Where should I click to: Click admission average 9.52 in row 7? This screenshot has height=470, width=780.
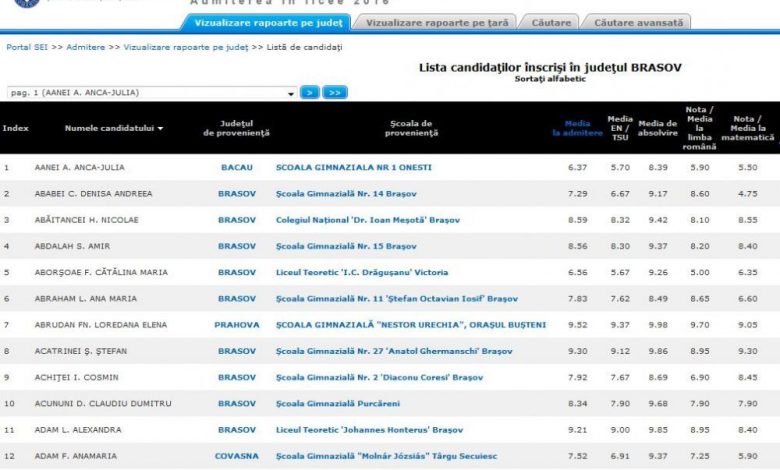pyautogui.click(x=578, y=325)
